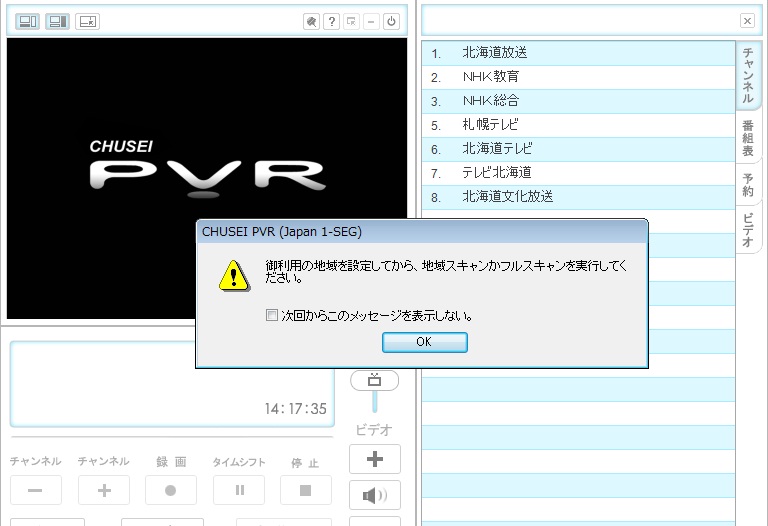
Task: Toggle the bottom control panel layout icon
Action: tap(27, 22)
